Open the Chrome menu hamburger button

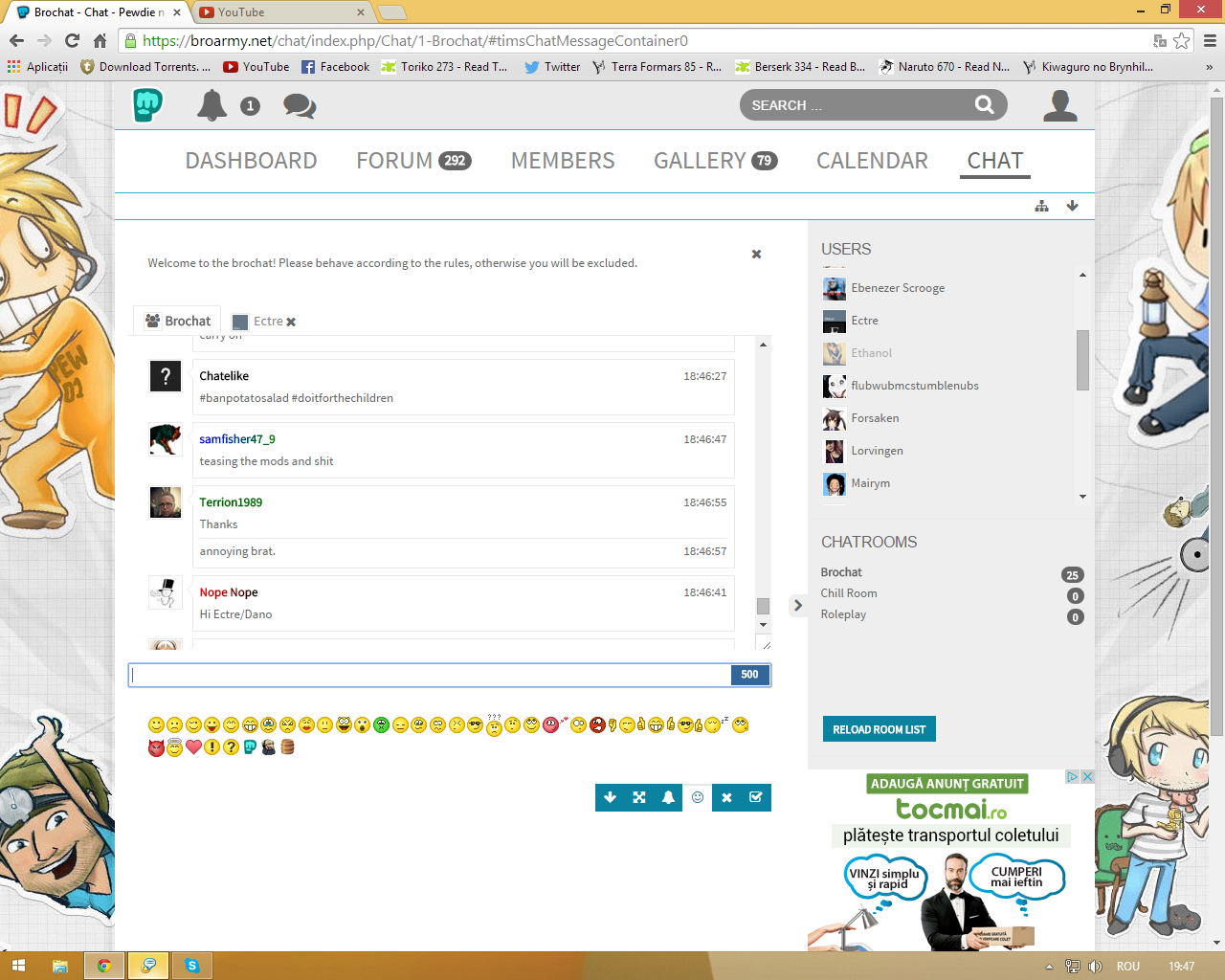(x=1210, y=40)
